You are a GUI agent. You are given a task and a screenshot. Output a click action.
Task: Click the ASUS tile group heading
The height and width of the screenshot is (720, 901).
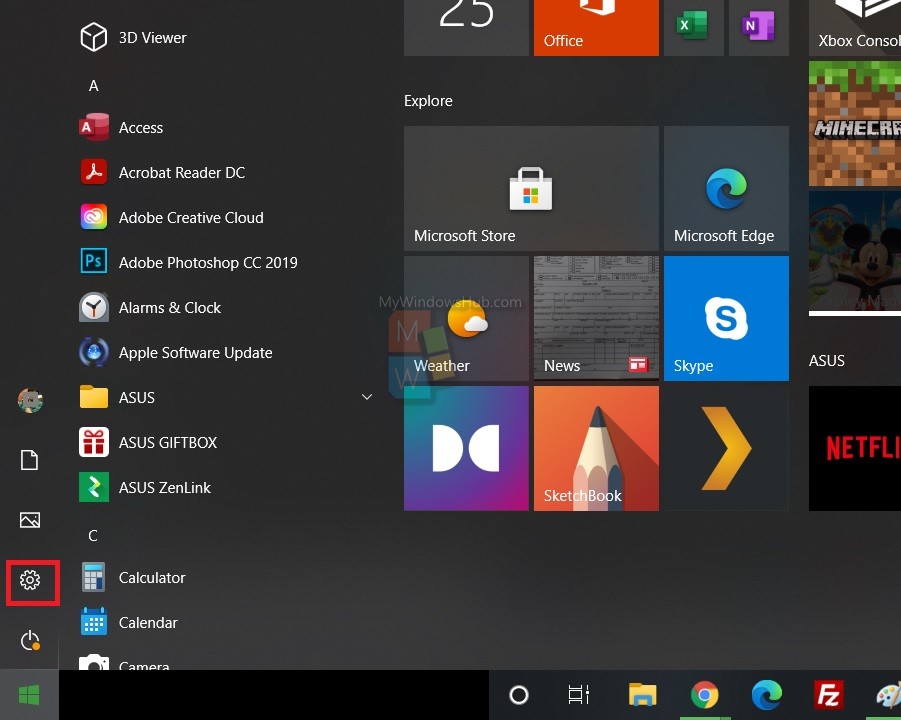(x=827, y=360)
